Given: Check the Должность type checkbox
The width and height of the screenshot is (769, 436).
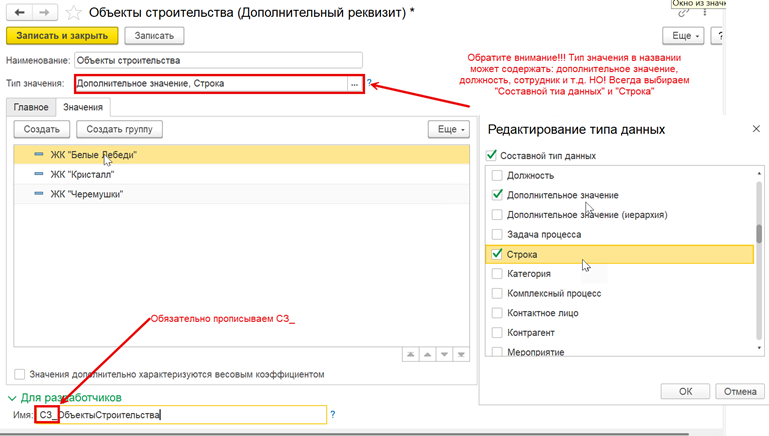Looking at the screenshot, I should tap(497, 175).
